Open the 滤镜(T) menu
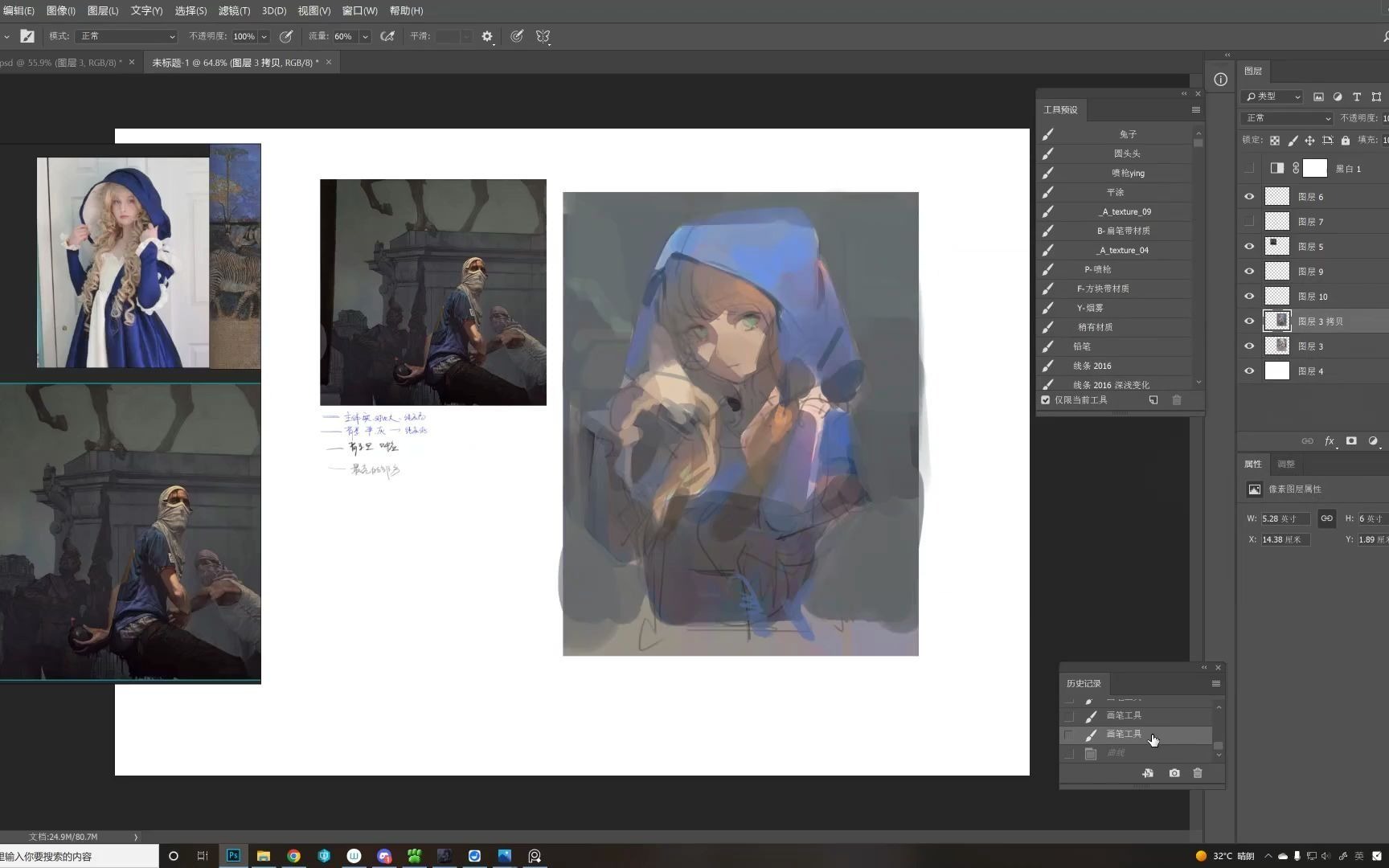Screen dimensions: 1389x868 [234, 10]
